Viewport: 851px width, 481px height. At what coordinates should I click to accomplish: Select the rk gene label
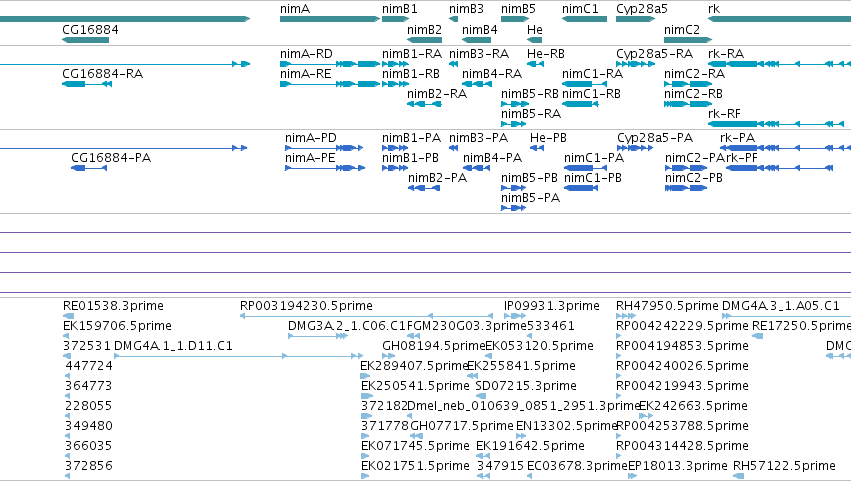tap(714, 9)
